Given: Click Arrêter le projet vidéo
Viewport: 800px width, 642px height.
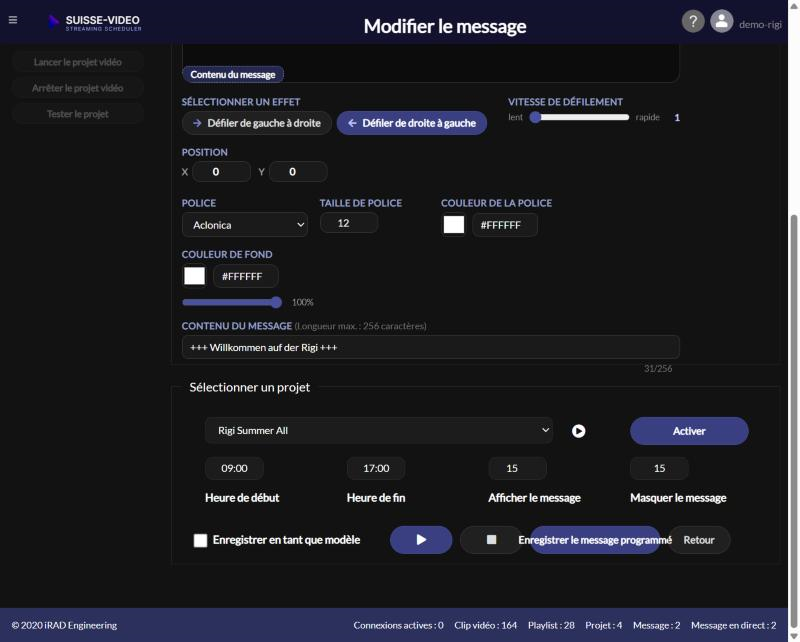Looking at the screenshot, I should point(78,88).
